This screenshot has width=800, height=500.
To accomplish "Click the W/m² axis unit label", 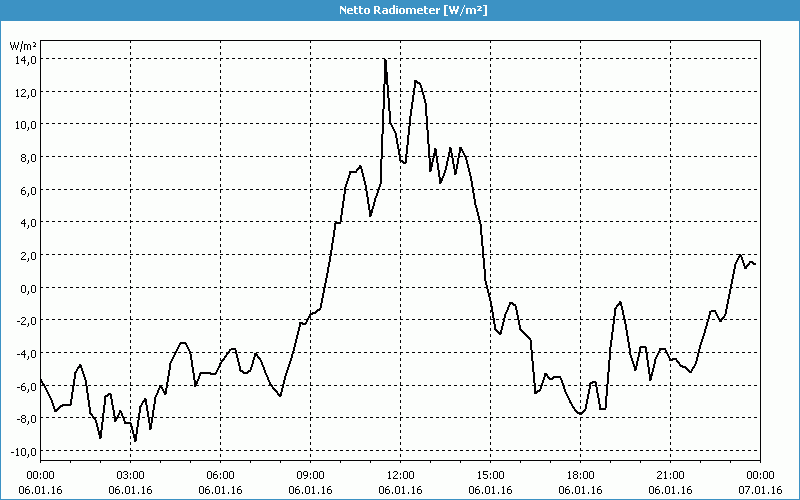I will coord(23,46).
